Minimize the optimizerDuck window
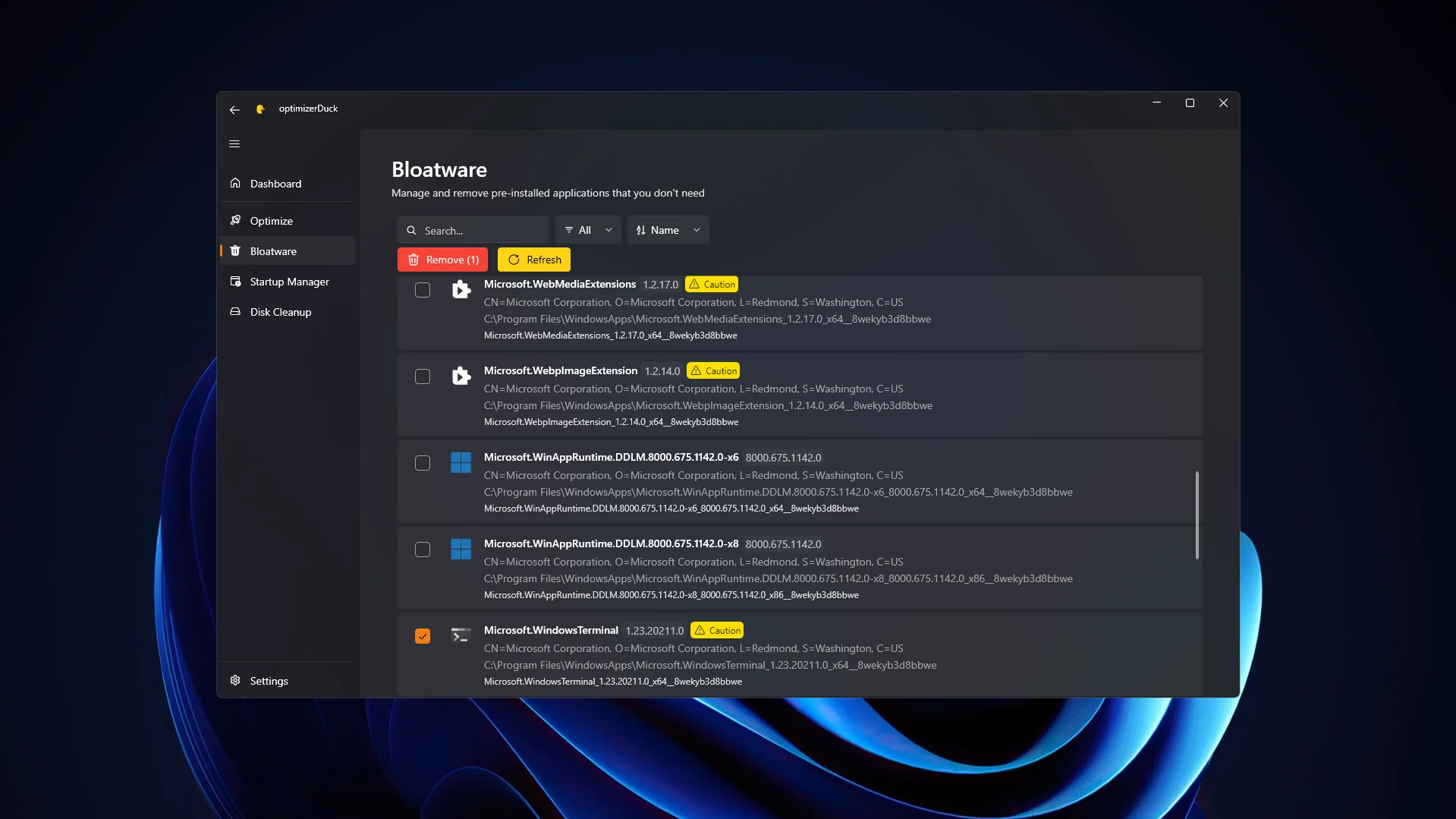The height and width of the screenshot is (819, 1456). [1156, 103]
